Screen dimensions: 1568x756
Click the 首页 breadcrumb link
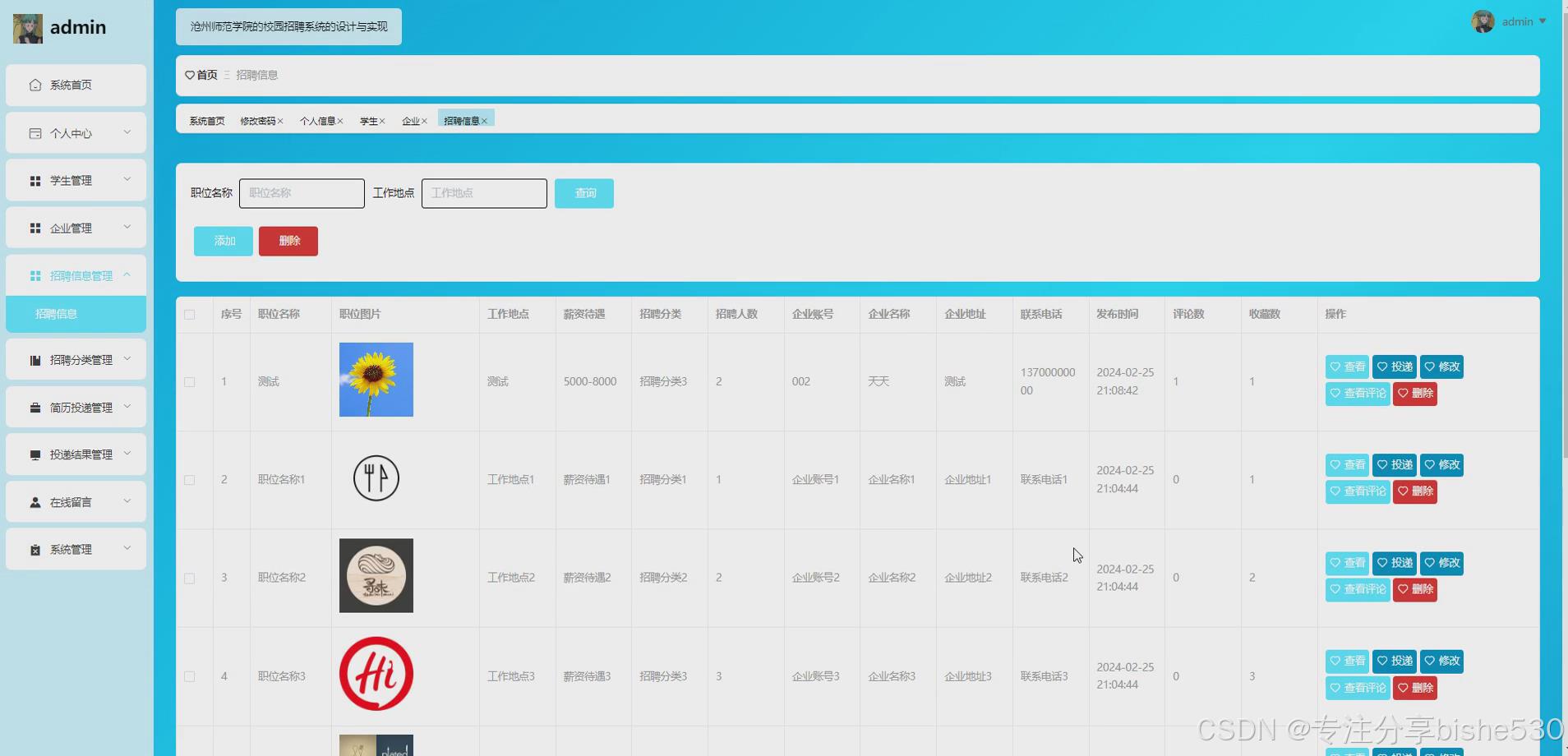click(207, 75)
